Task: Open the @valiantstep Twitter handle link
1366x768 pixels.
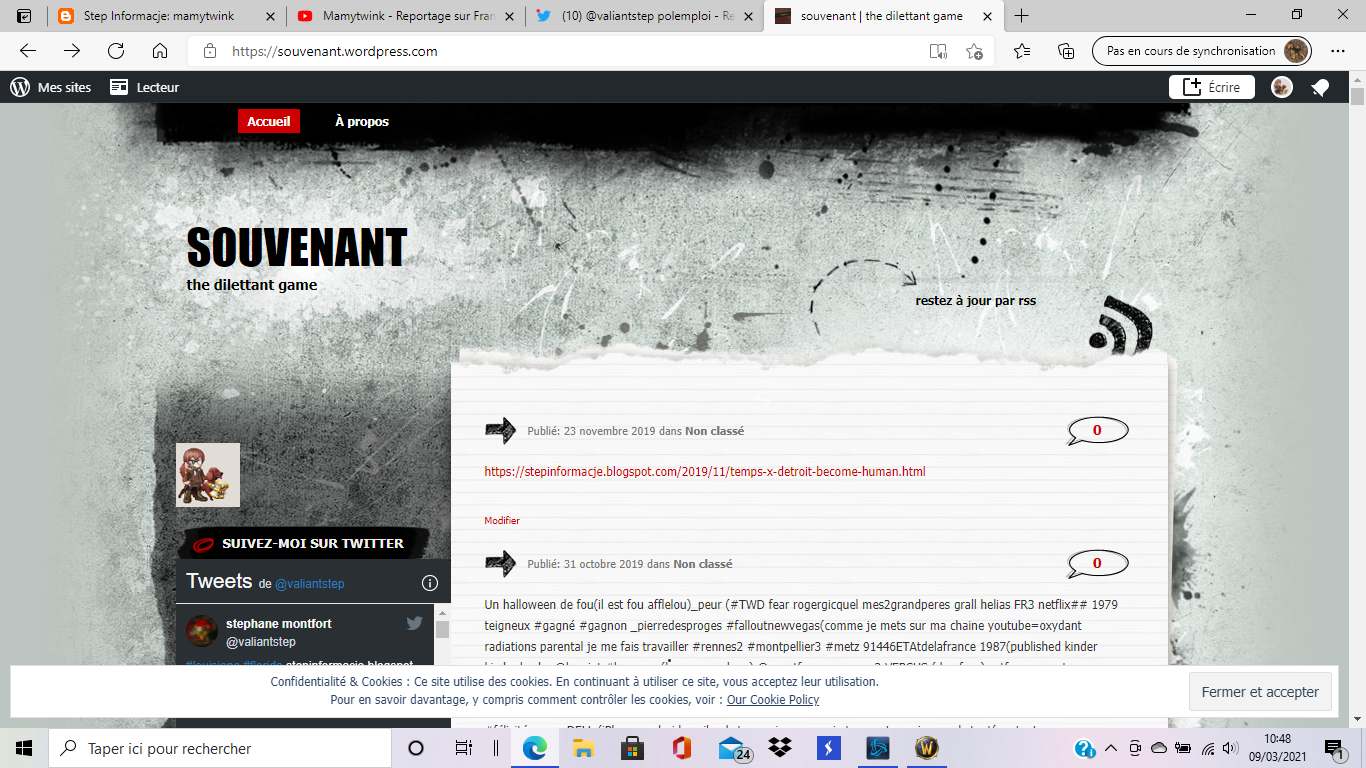Action: point(309,583)
